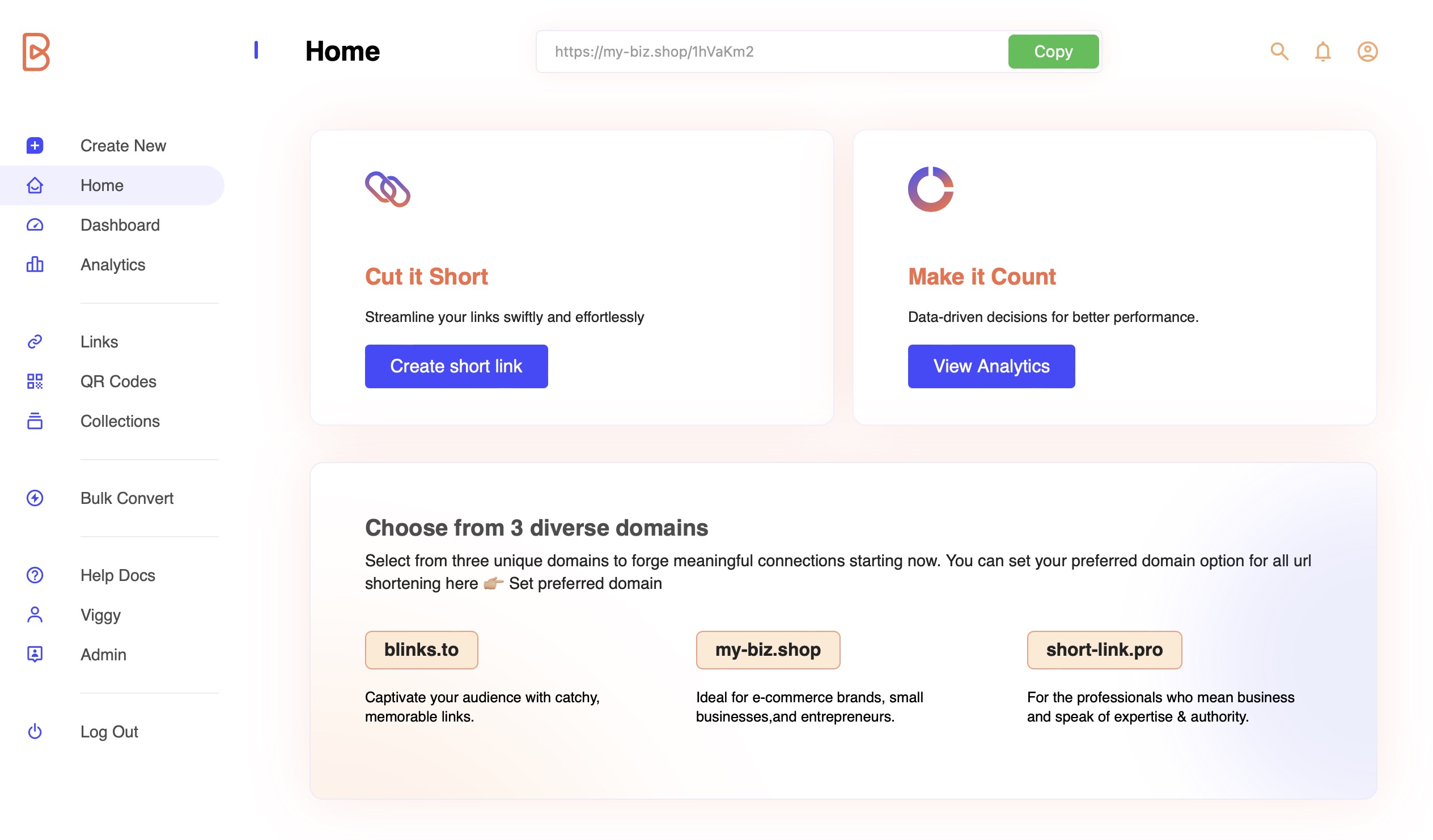1433x840 pixels.
Task: Select the blinks.to domain badge
Action: click(x=421, y=650)
